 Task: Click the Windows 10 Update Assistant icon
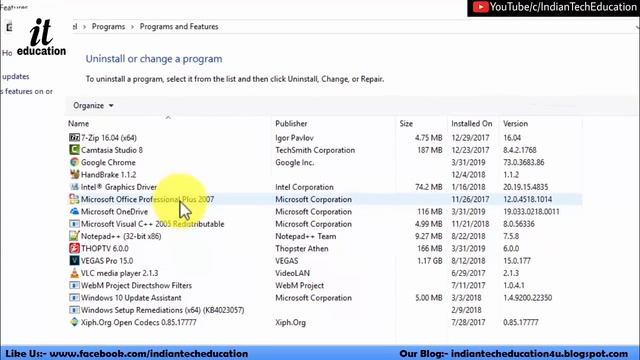(x=74, y=298)
